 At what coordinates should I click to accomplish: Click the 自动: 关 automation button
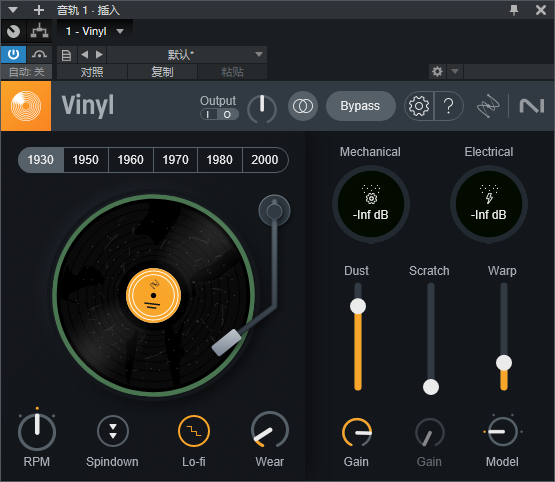27,72
